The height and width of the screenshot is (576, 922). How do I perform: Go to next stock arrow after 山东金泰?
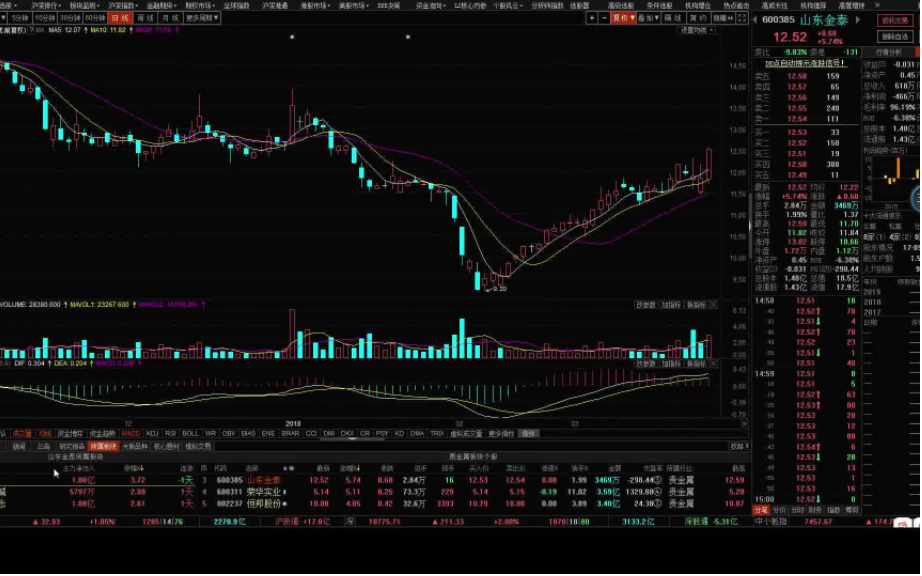[x=857, y=20]
